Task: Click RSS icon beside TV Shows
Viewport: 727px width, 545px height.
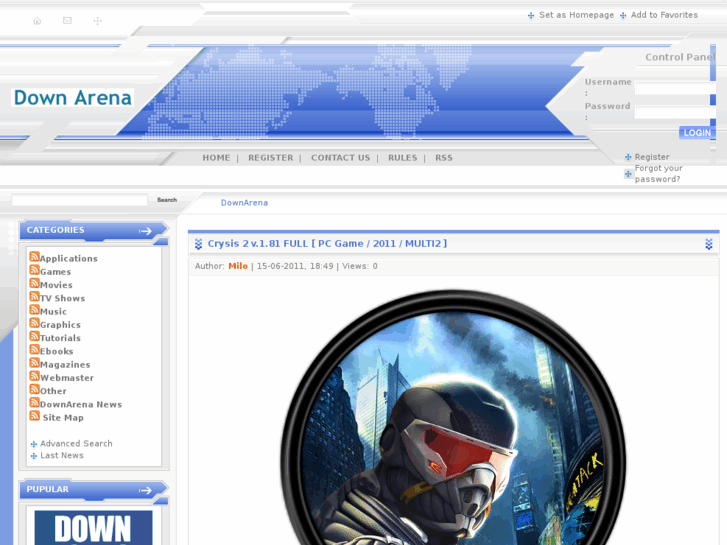Action: (x=35, y=296)
